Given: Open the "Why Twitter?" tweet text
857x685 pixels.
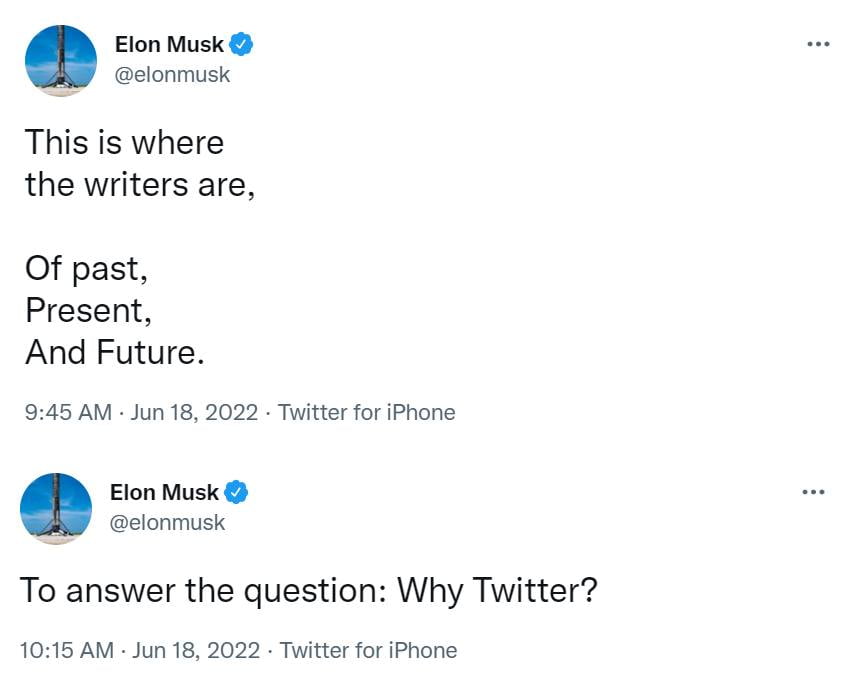Looking at the screenshot, I should coord(308,590).
